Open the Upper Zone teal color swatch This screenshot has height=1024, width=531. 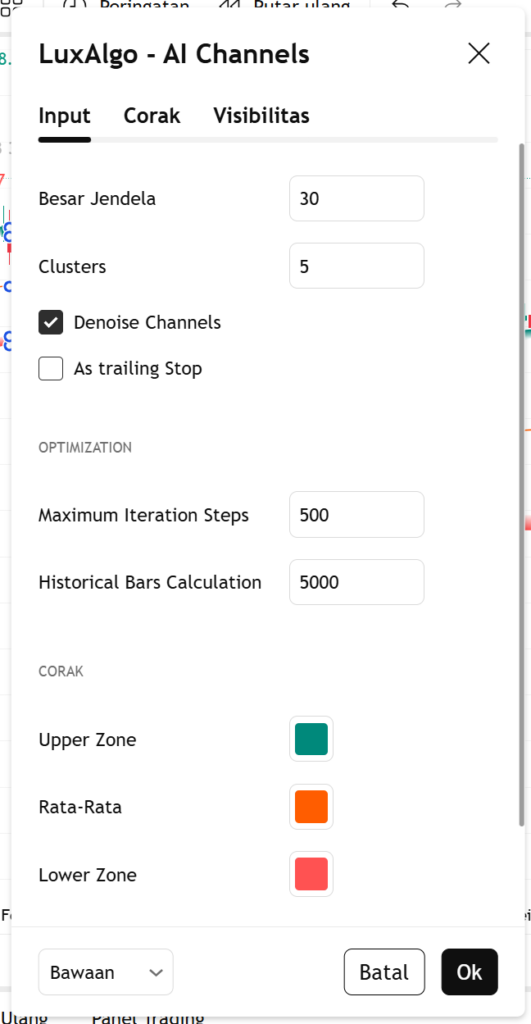pos(312,739)
